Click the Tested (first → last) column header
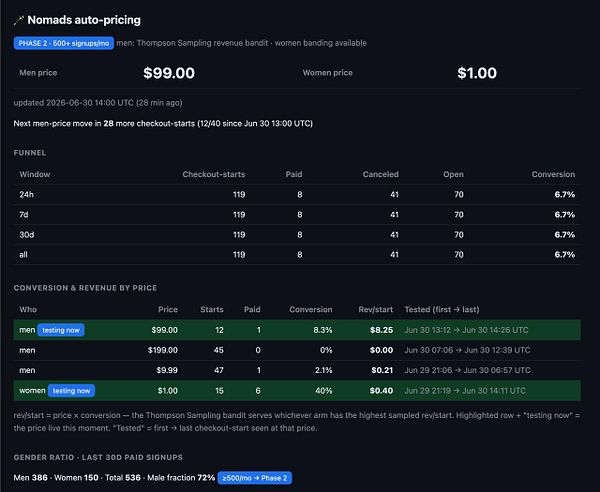This screenshot has height=492, width=600. 442,309
